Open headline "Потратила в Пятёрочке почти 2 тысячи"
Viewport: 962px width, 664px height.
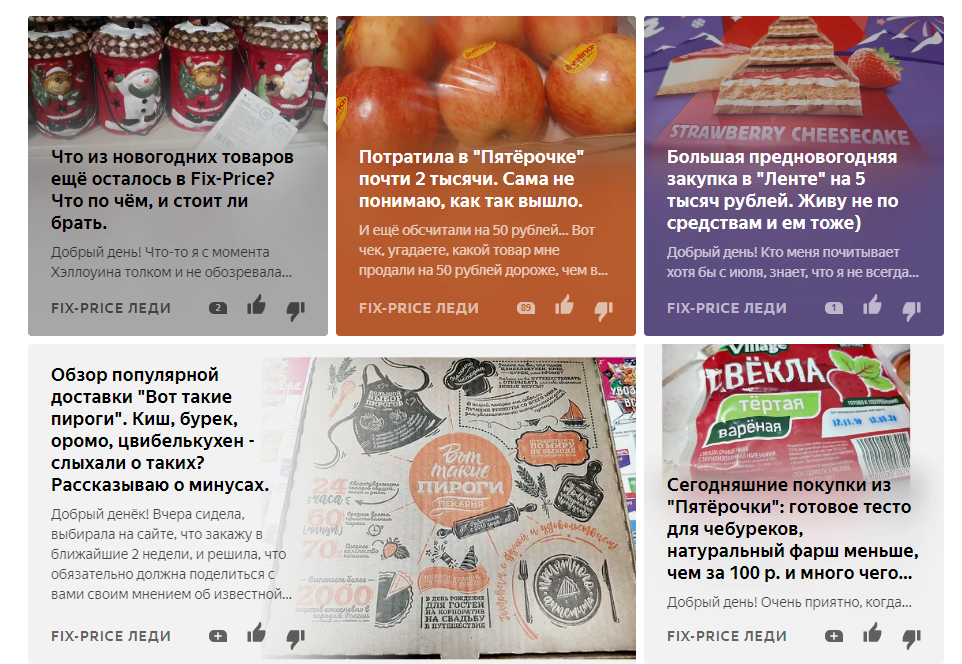(x=471, y=179)
